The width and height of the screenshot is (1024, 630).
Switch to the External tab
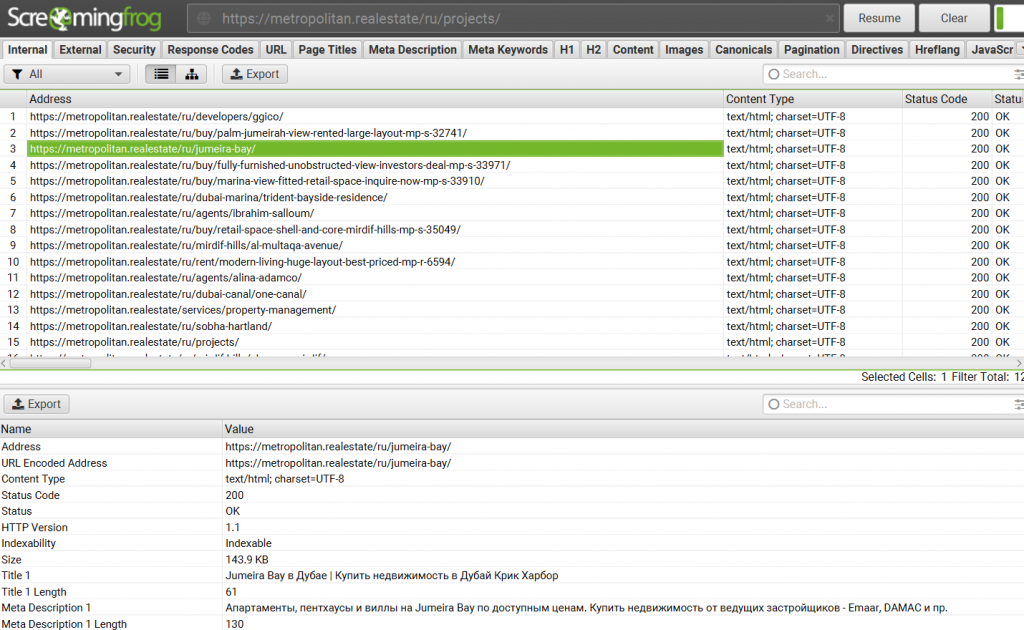click(79, 48)
